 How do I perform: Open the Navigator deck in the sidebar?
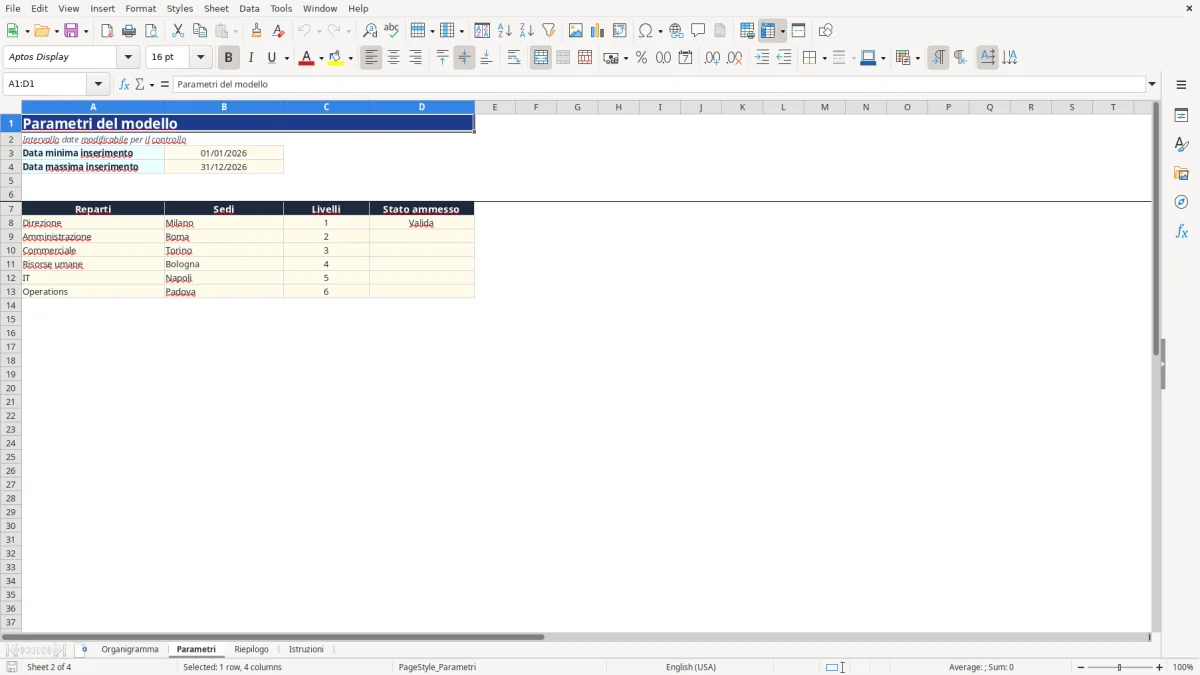coord(1181,202)
